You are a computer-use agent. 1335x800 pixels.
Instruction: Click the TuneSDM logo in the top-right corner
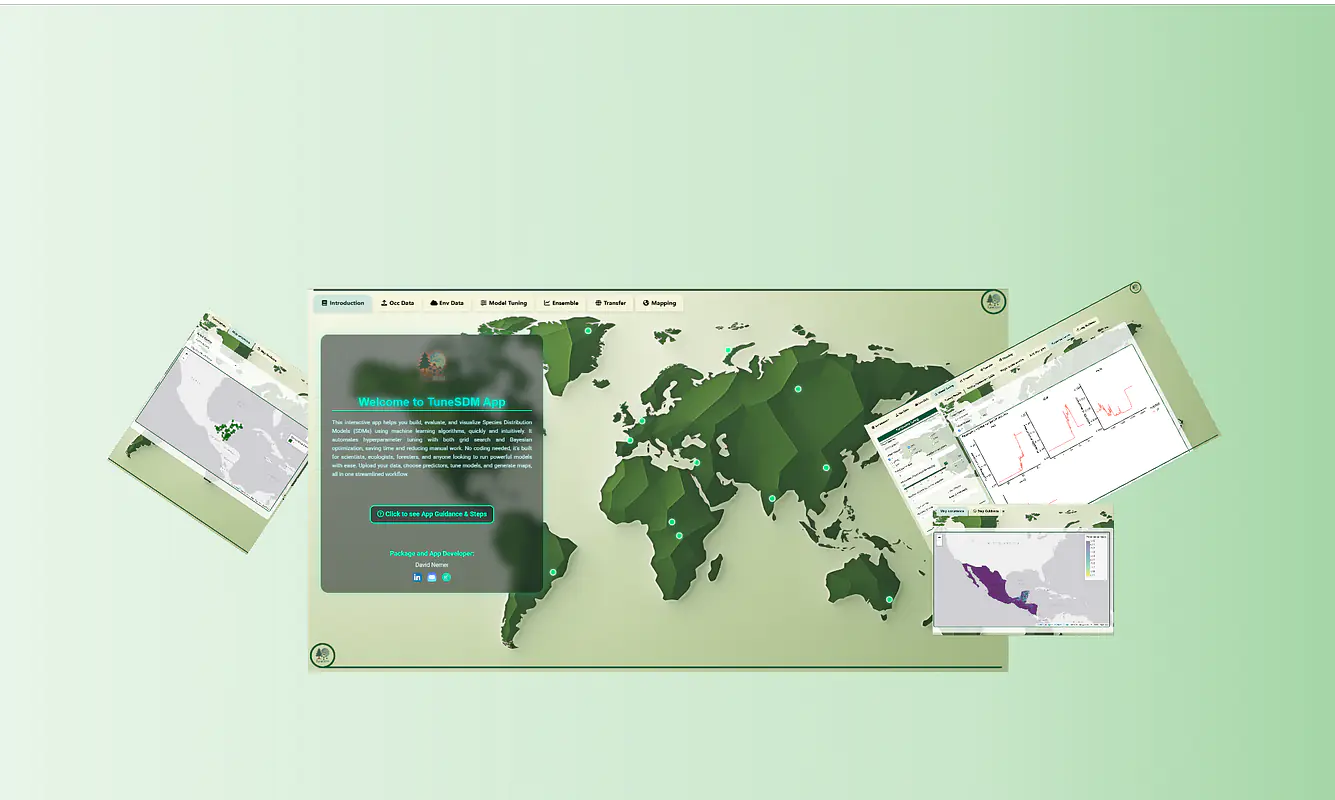pos(993,301)
